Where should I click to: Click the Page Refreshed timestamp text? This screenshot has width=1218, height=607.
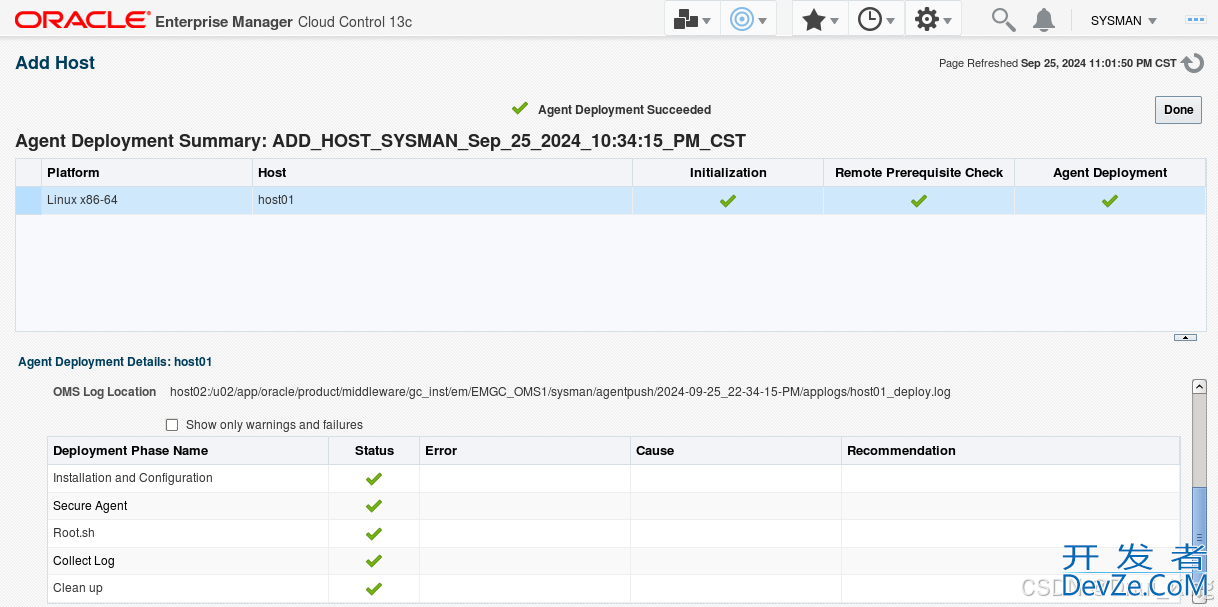click(1058, 63)
